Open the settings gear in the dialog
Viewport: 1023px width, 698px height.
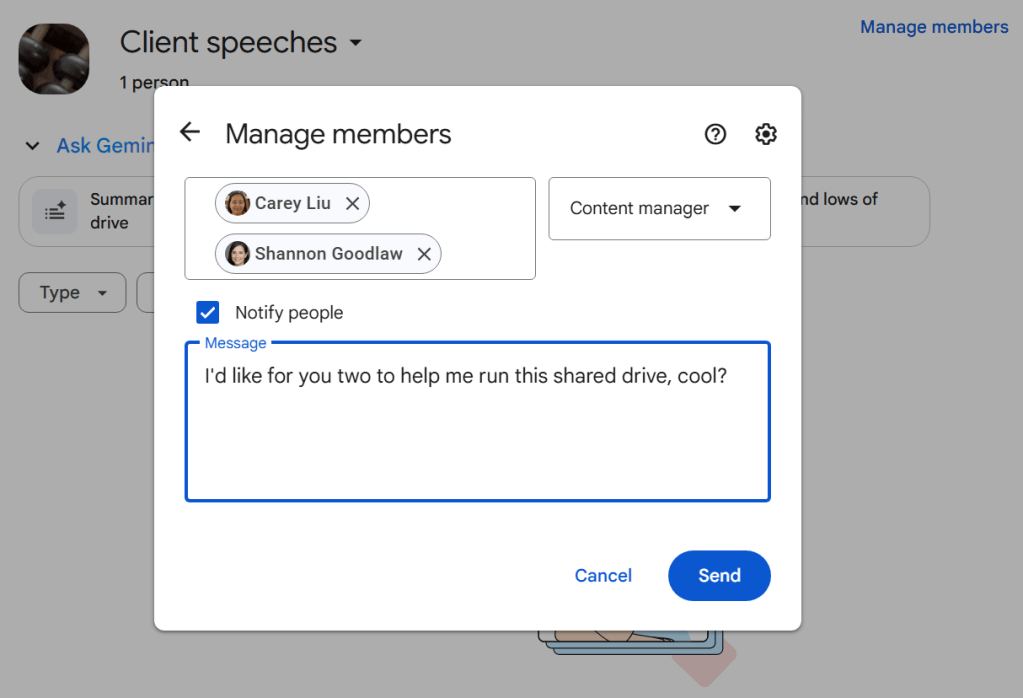[765, 133]
